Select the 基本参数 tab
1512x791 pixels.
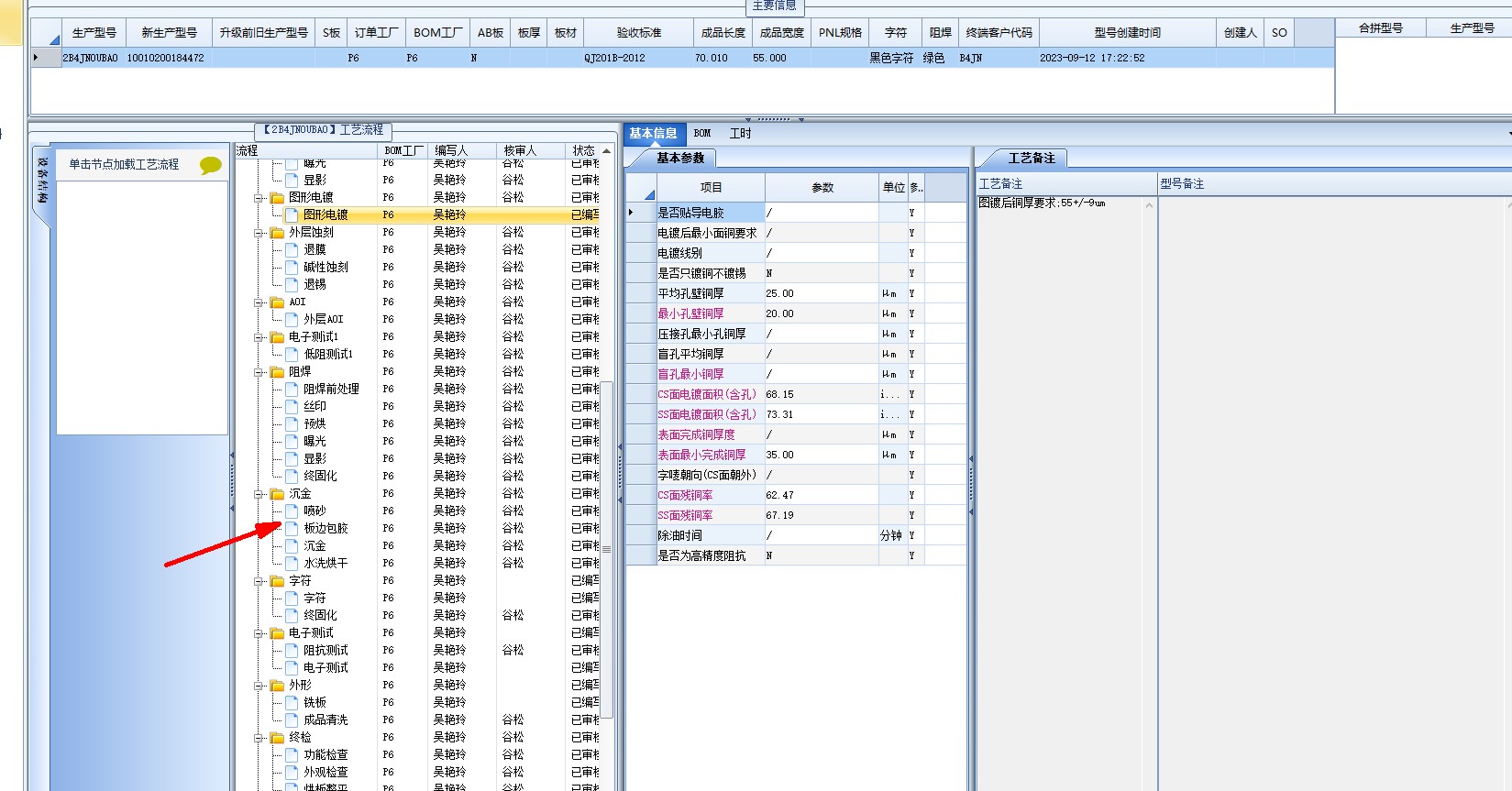click(680, 158)
